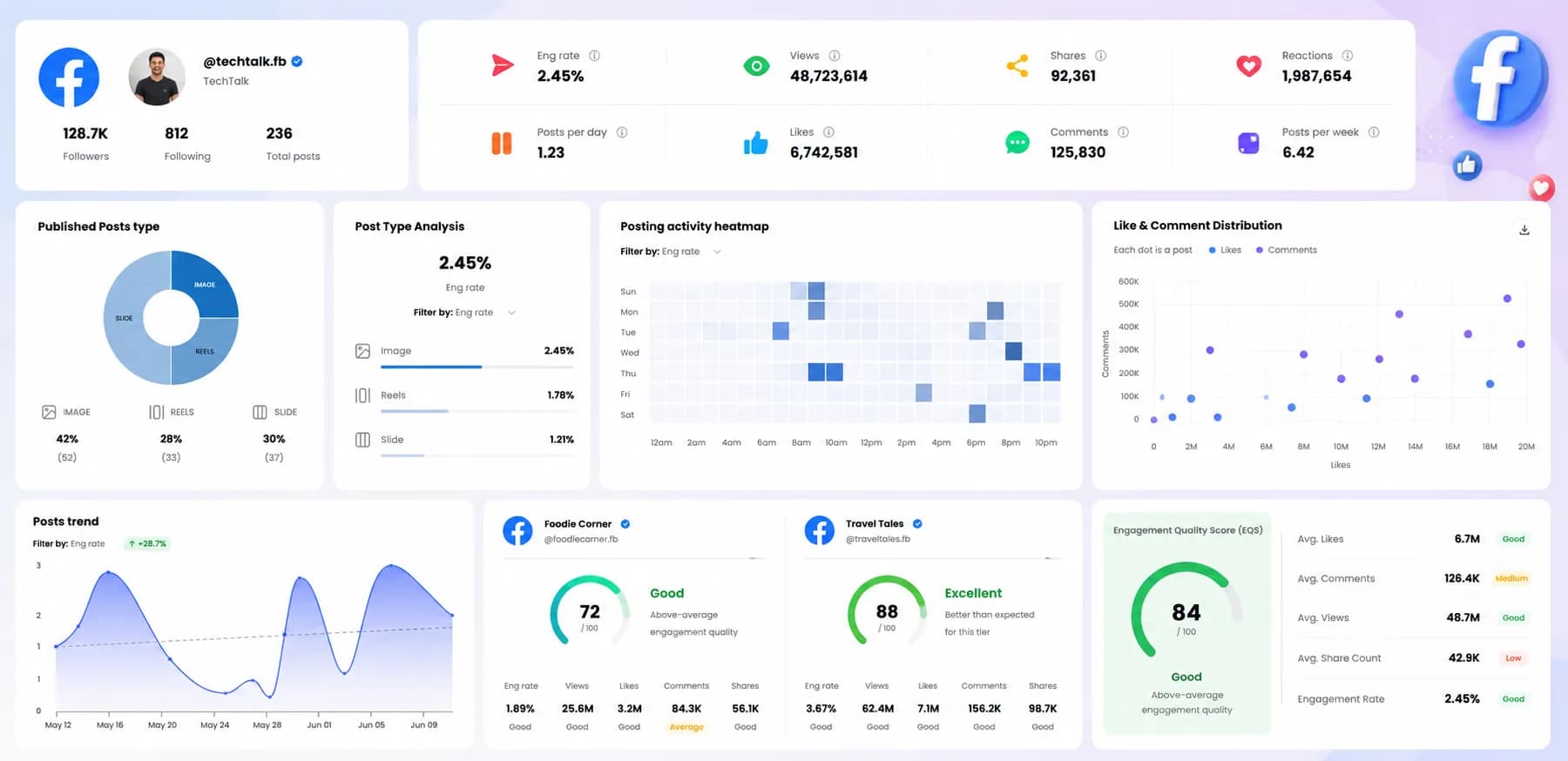1568x761 pixels.
Task: Click the purple Posts per week icon
Action: tap(1248, 143)
